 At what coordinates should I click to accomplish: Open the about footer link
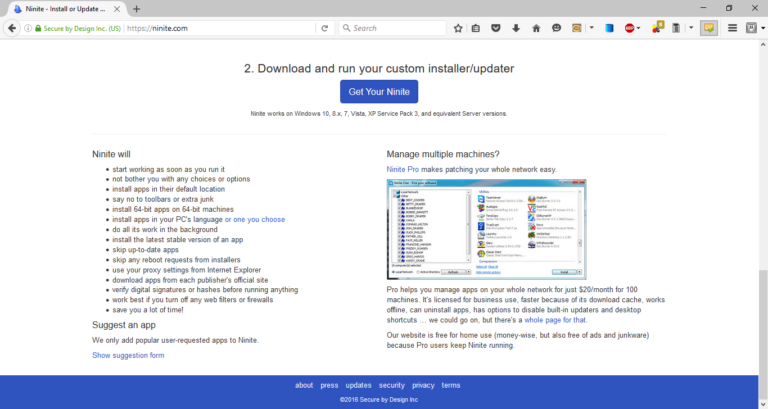[304, 385]
